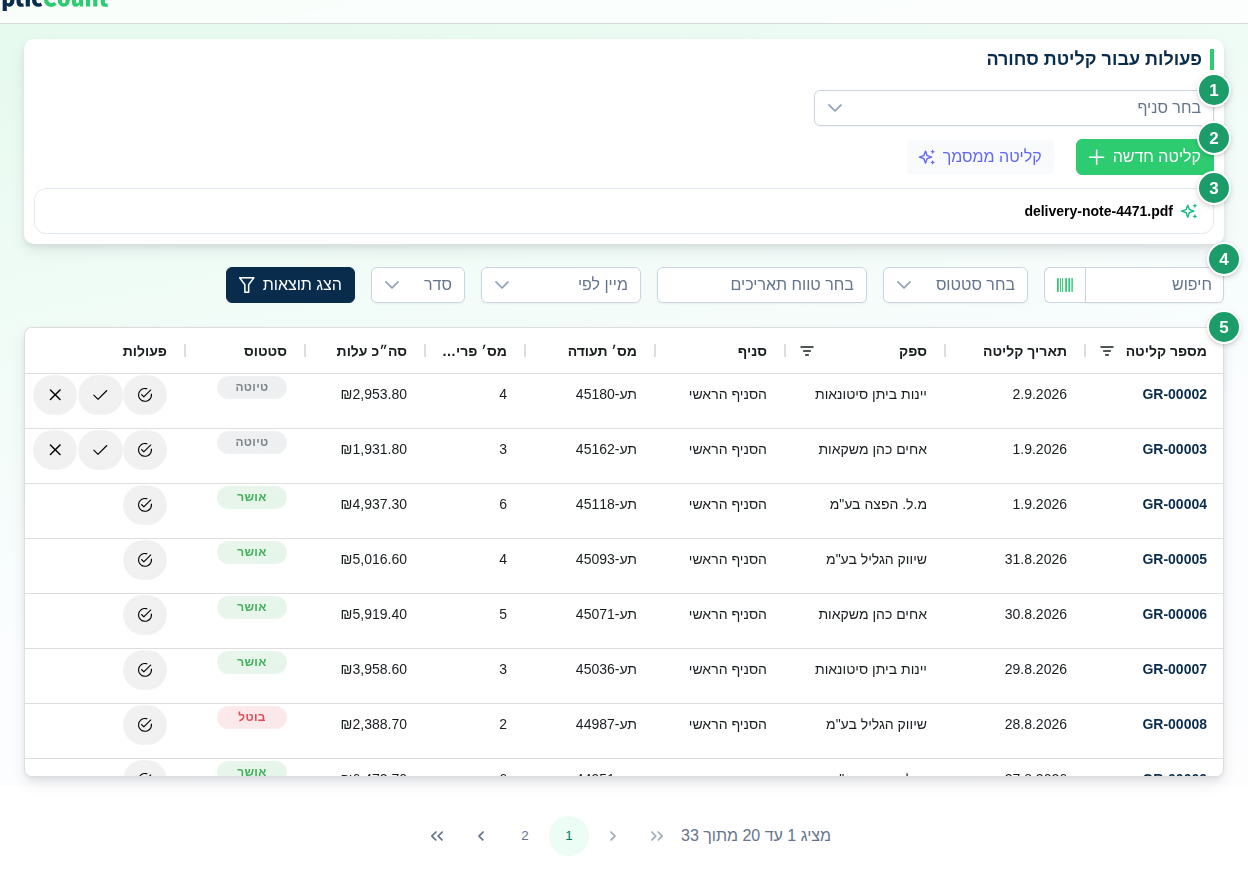
Task: Jump to the last page with the dark double arrow
Action: 437,836
